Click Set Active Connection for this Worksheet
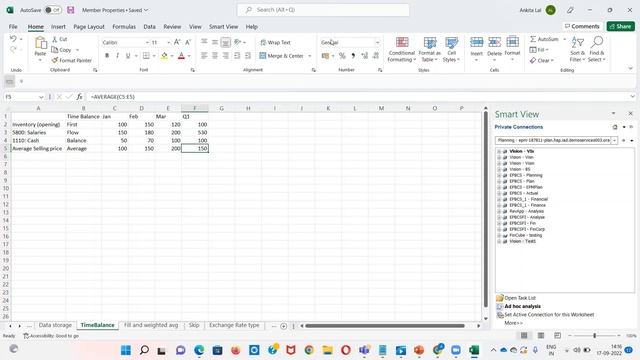This screenshot has height=360, width=640. [549, 315]
